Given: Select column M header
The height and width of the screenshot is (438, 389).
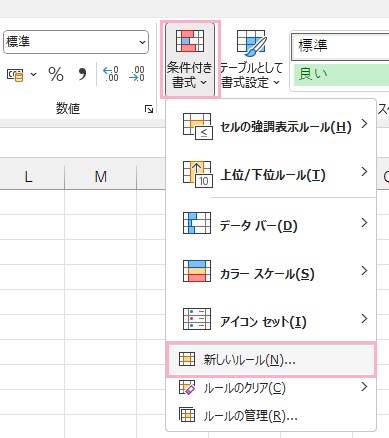Looking at the screenshot, I should [x=100, y=177].
